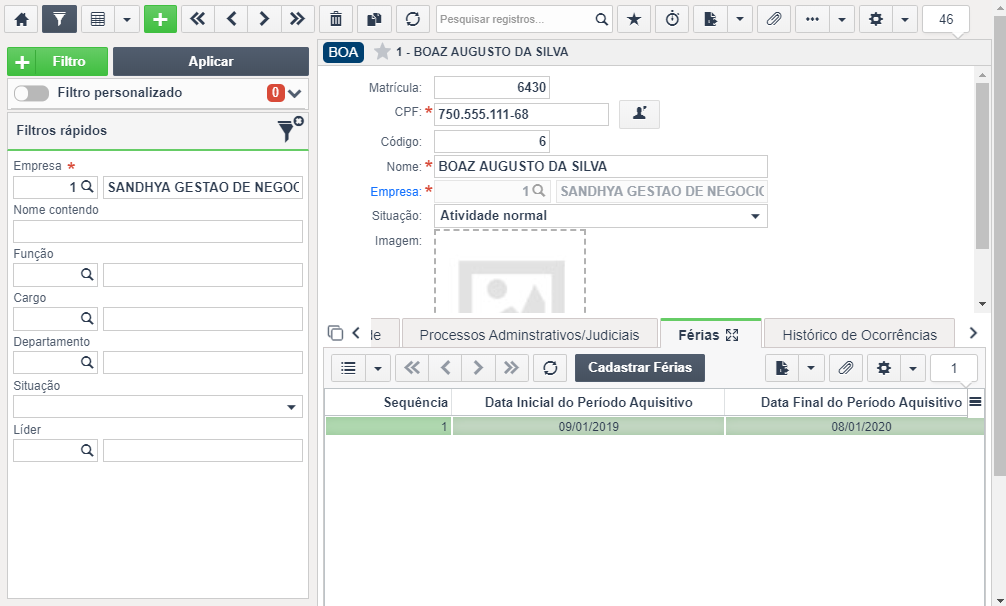Click the green Filtro button
Viewport: 1006px width, 606px height.
click(x=58, y=62)
